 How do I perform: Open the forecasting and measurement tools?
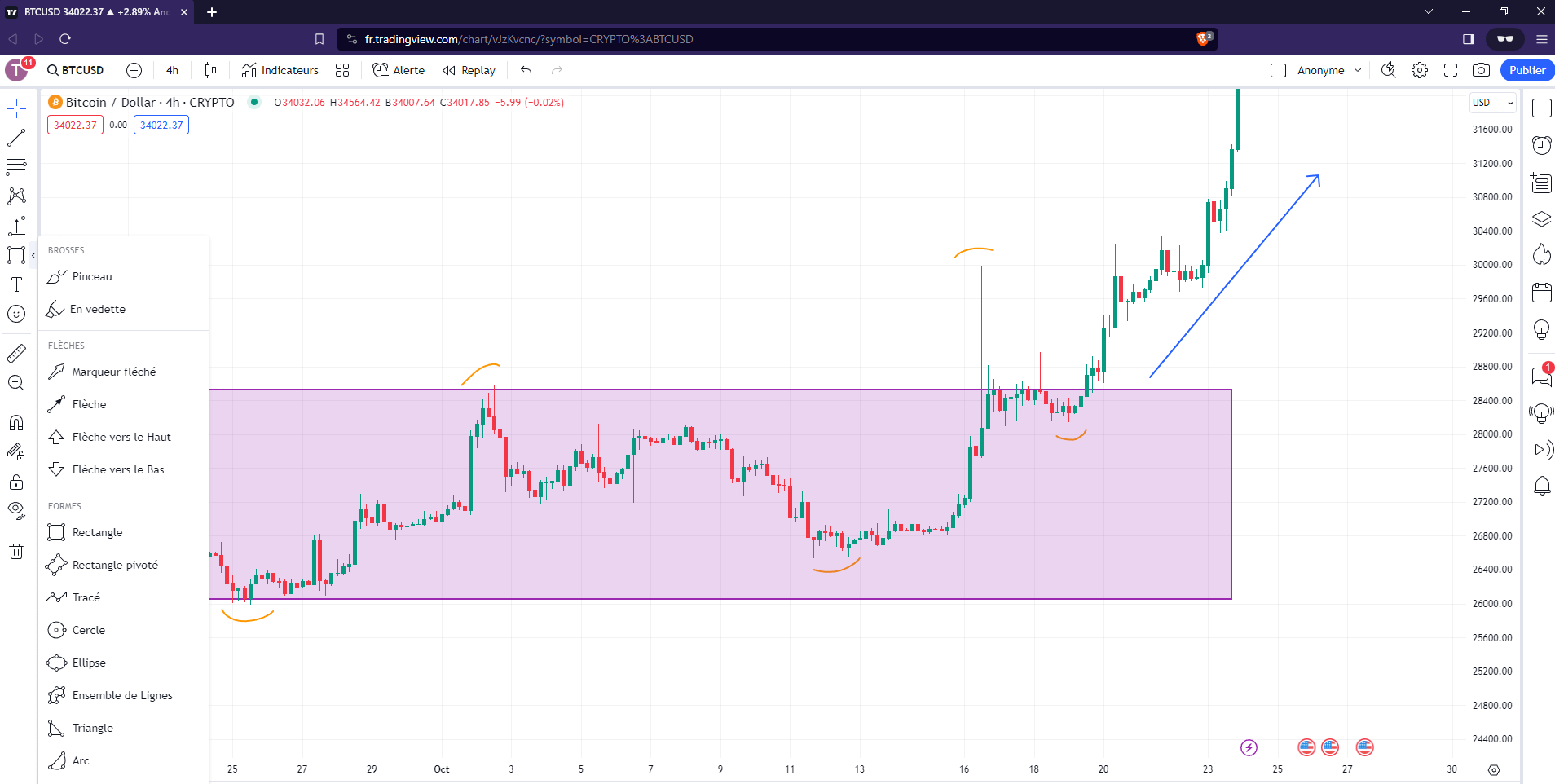click(x=16, y=226)
